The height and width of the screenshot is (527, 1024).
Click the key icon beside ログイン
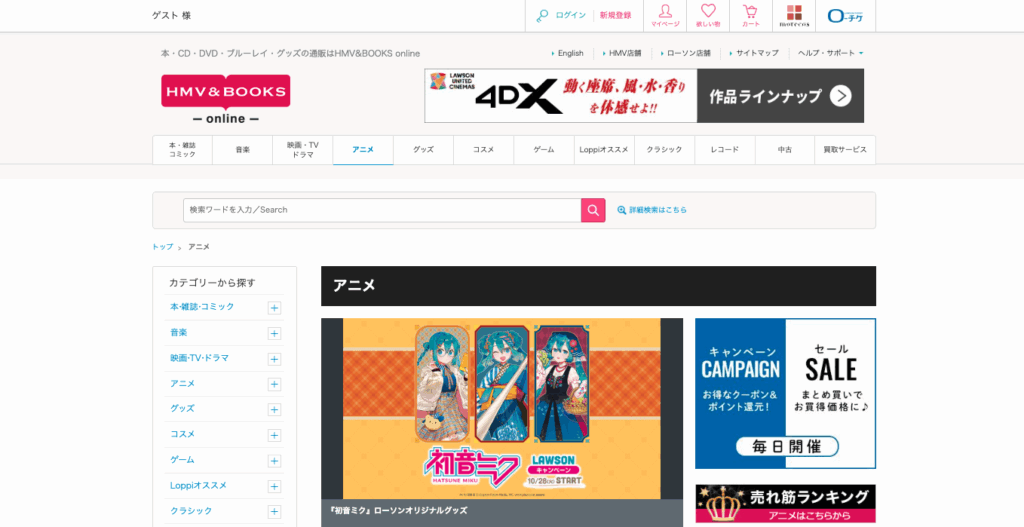tap(542, 15)
